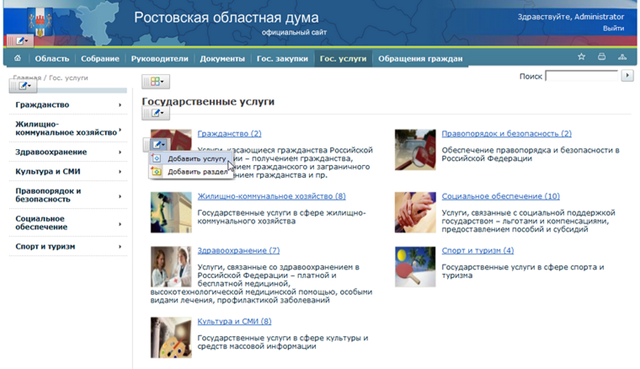640x369 pixels.
Task: Open the Культура и СМИ palette thumbnail
Action: (171, 338)
